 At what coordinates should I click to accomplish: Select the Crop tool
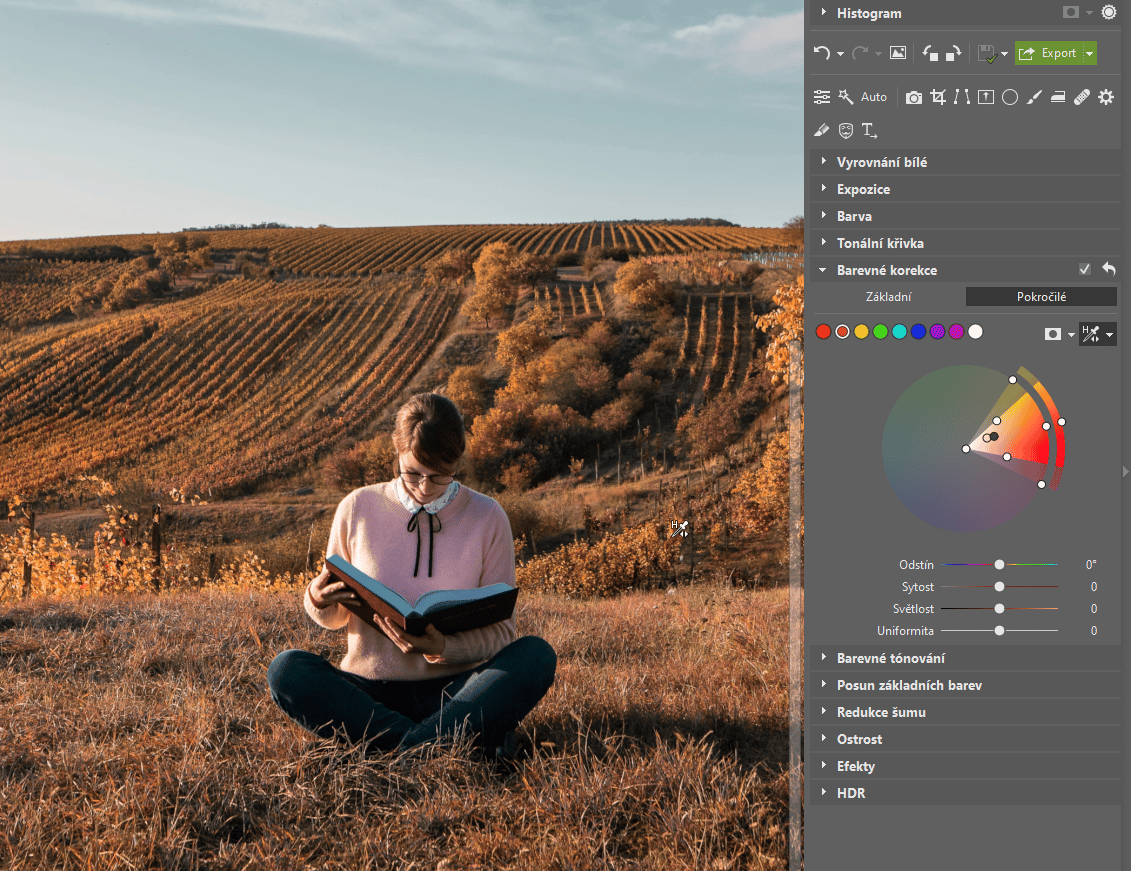[x=938, y=97]
